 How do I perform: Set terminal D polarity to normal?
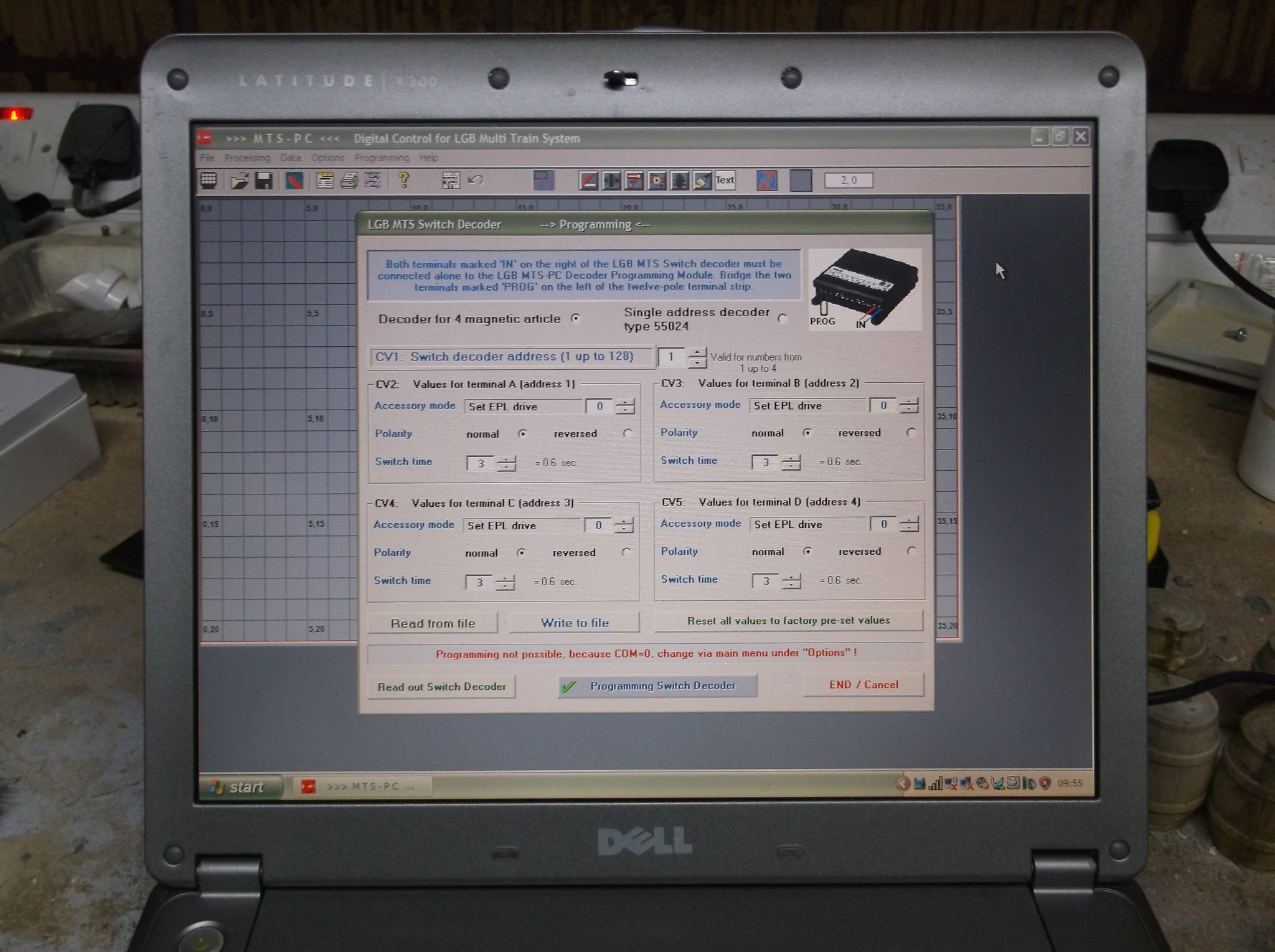coord(807,551)
